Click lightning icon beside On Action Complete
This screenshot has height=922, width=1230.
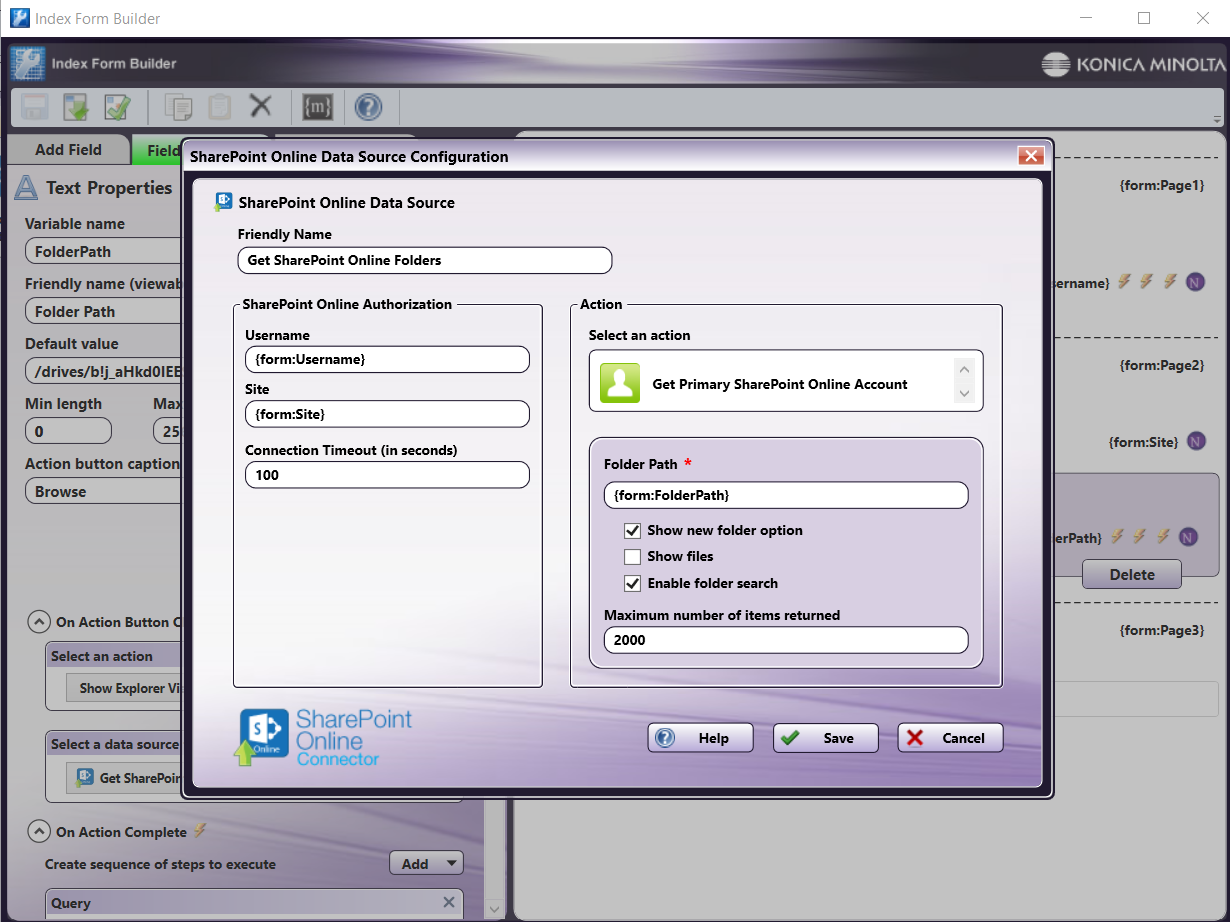[200, 830]
